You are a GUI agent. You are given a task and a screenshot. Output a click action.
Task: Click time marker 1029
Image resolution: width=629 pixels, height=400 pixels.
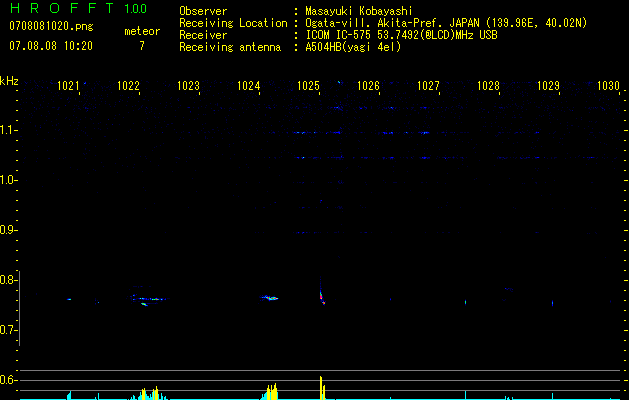point(548,86)
